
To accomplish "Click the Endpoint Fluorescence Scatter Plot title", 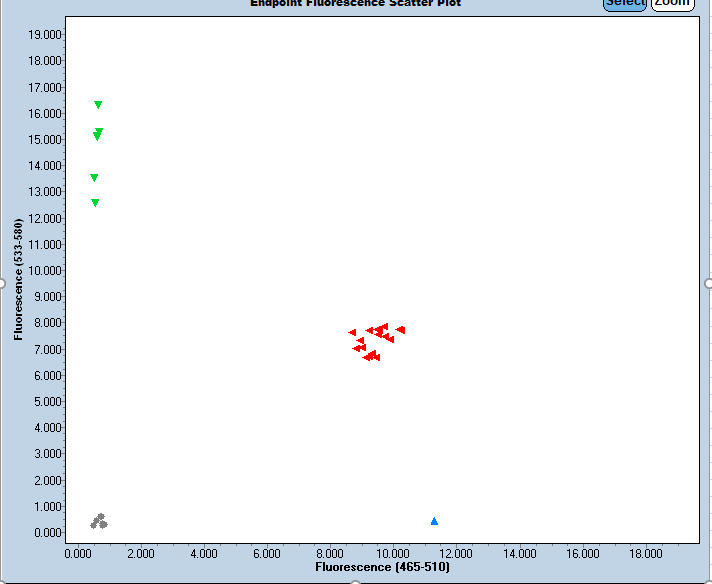I will click(x=355, y=3).
